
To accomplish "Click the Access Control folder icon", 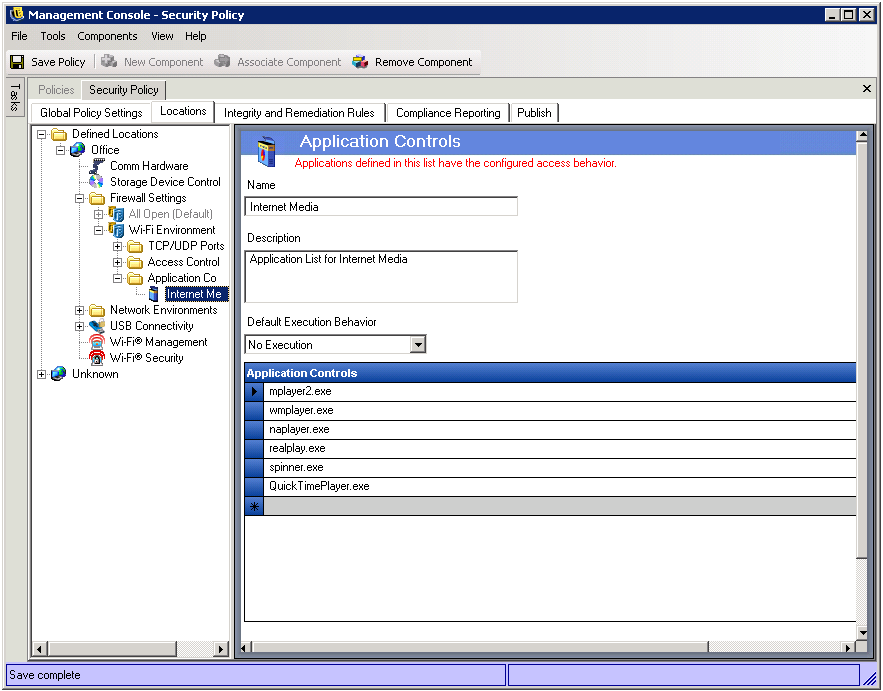I will coord(135,262).
